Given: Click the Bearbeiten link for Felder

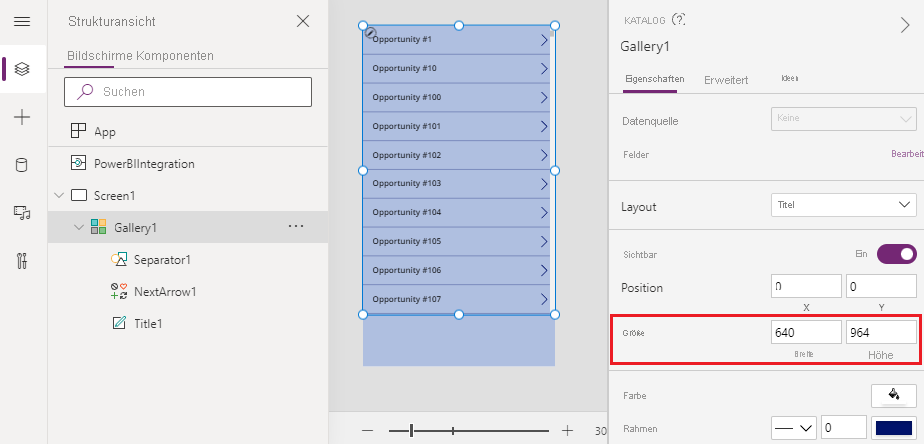Looking at the screenshot, I should pyautogui.click(x=907, y=154).
